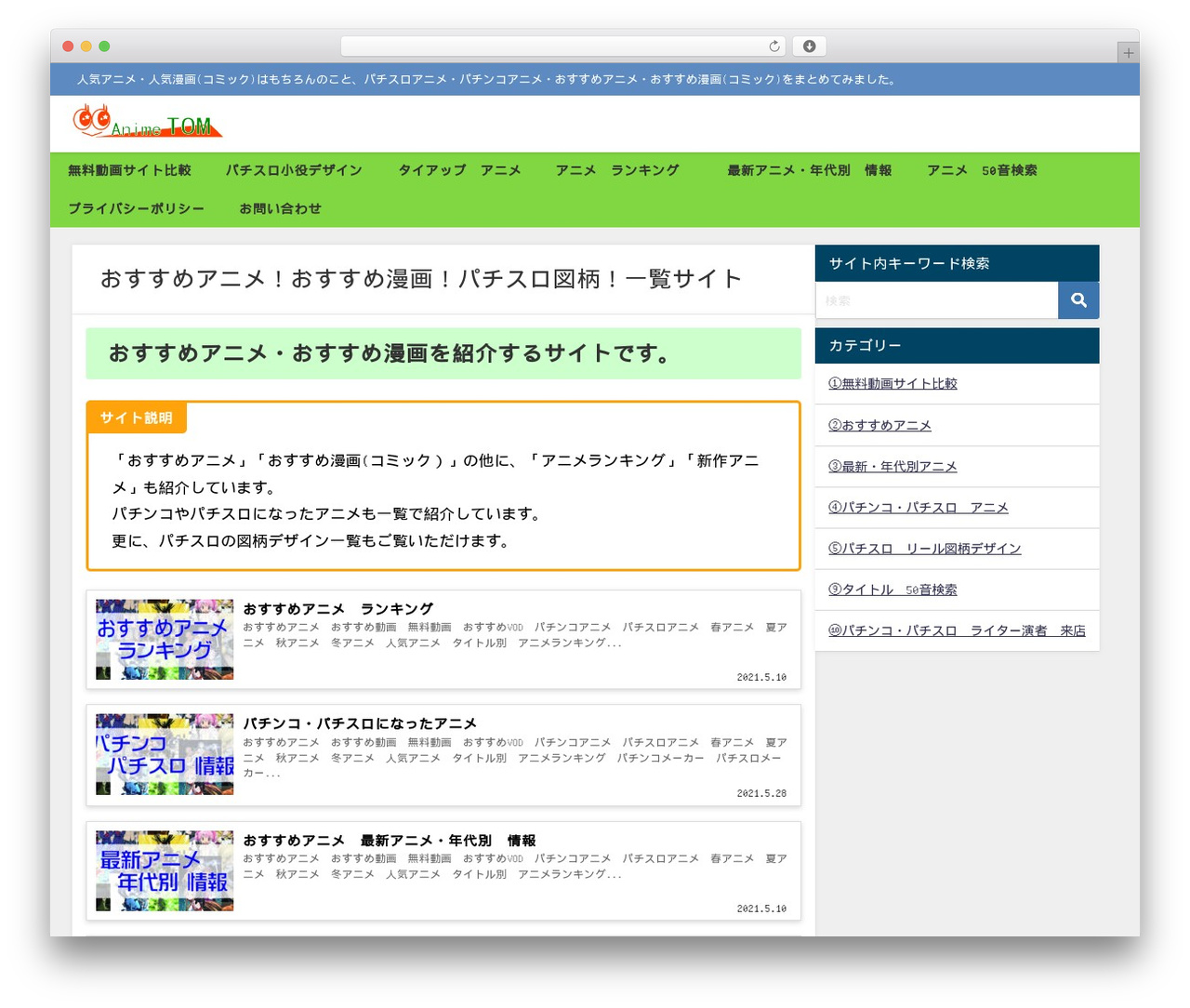Open the パチンコ パチスロ情報 thumbnail

[x=165, y=754]
